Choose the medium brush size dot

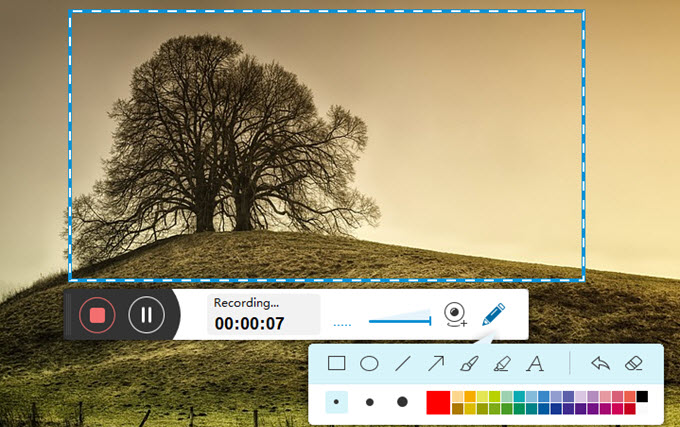coord(369,402)
